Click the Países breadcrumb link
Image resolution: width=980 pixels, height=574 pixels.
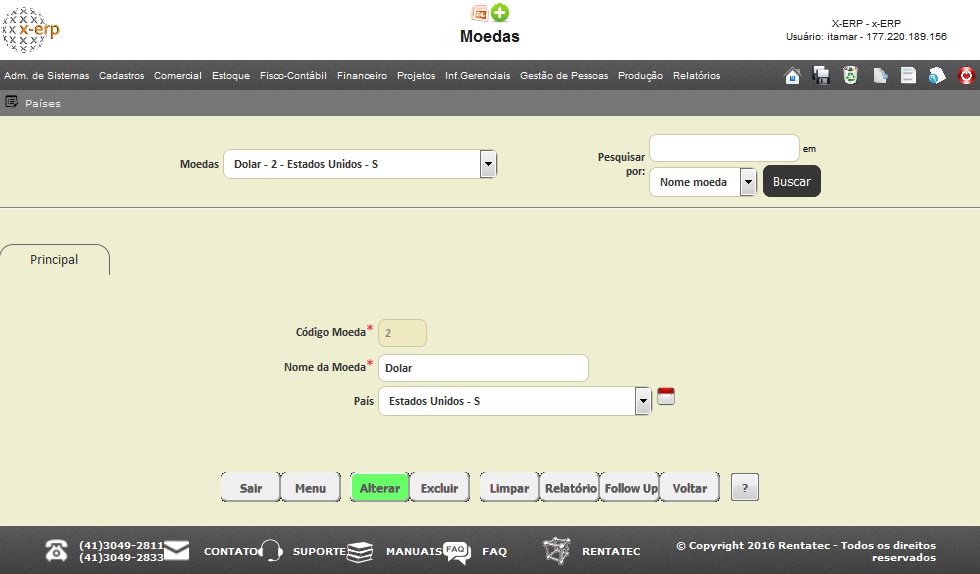click(42, 103)
